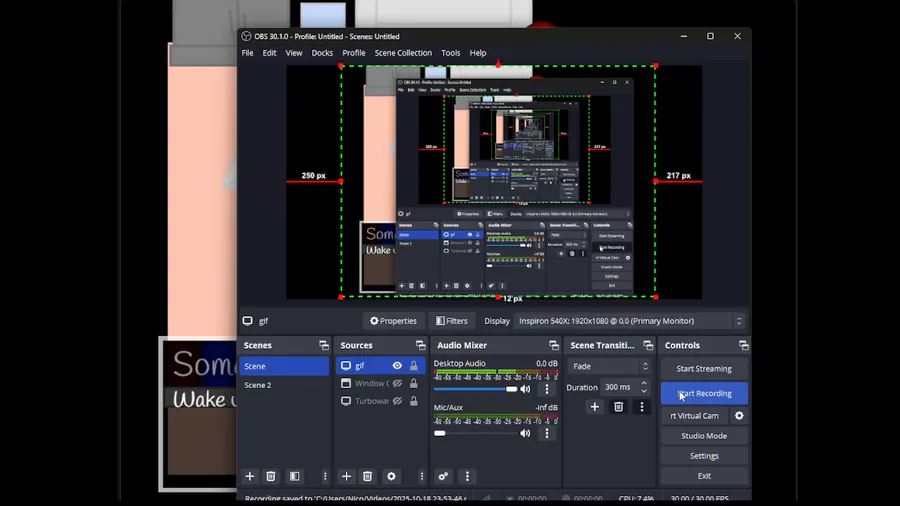
Task: Click the OBS logo in the title bar
Action: [x=246, y=36]
